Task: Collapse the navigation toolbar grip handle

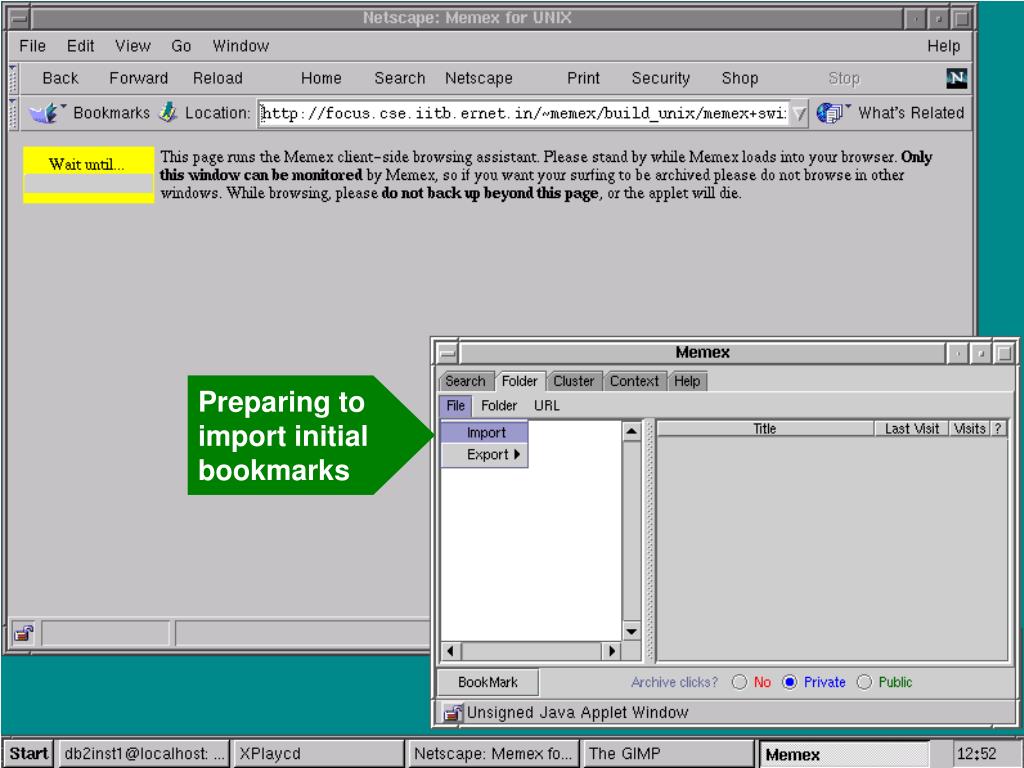Action: click(x=13, y=79)
